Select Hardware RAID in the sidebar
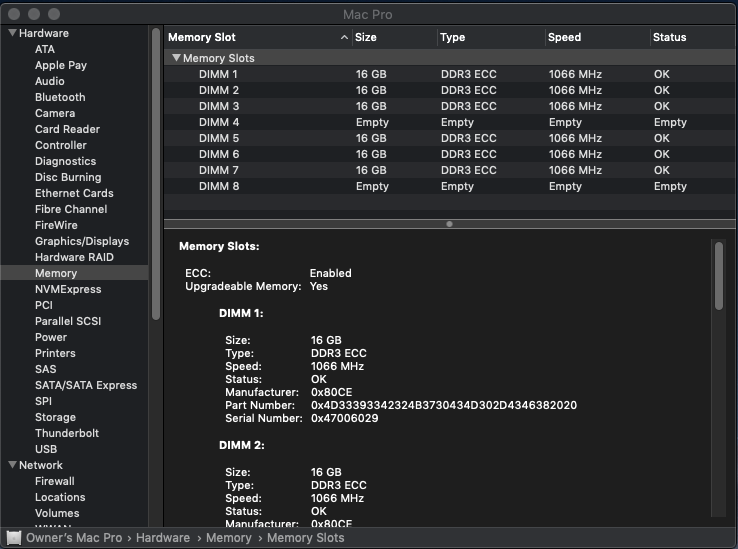The image size is (738, 549). (74, 257)
